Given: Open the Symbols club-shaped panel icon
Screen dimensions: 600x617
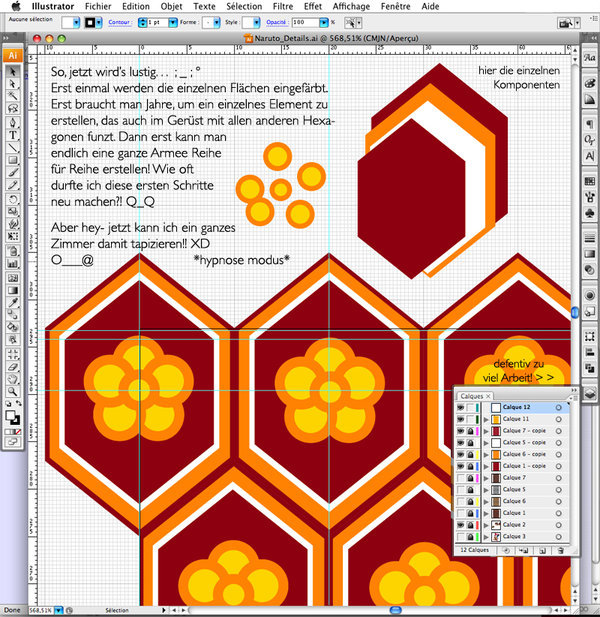Looking at the screenshot, I should pyautogui.click(x=589, y=213).
